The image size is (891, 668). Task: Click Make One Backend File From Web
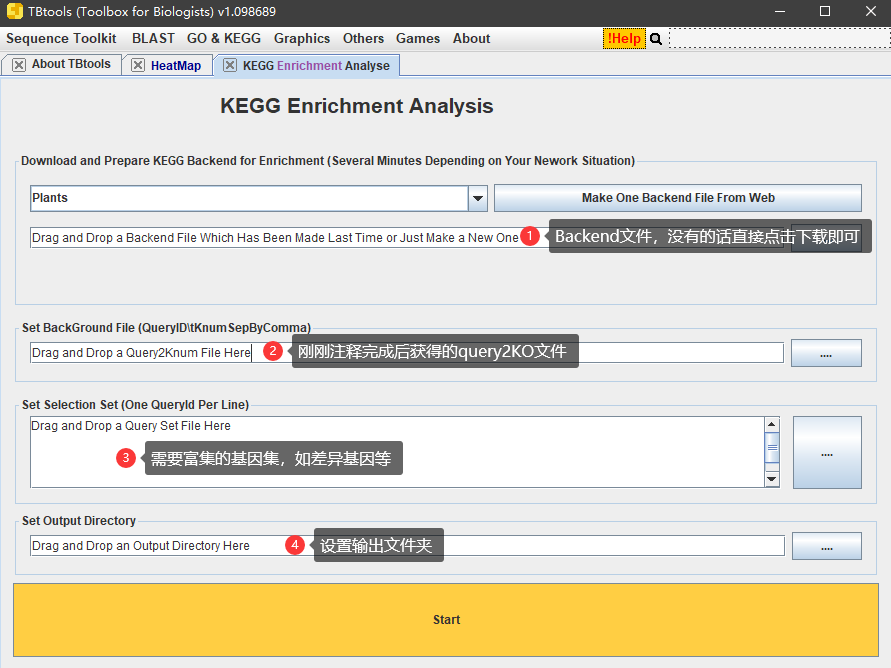click(677, 198)
